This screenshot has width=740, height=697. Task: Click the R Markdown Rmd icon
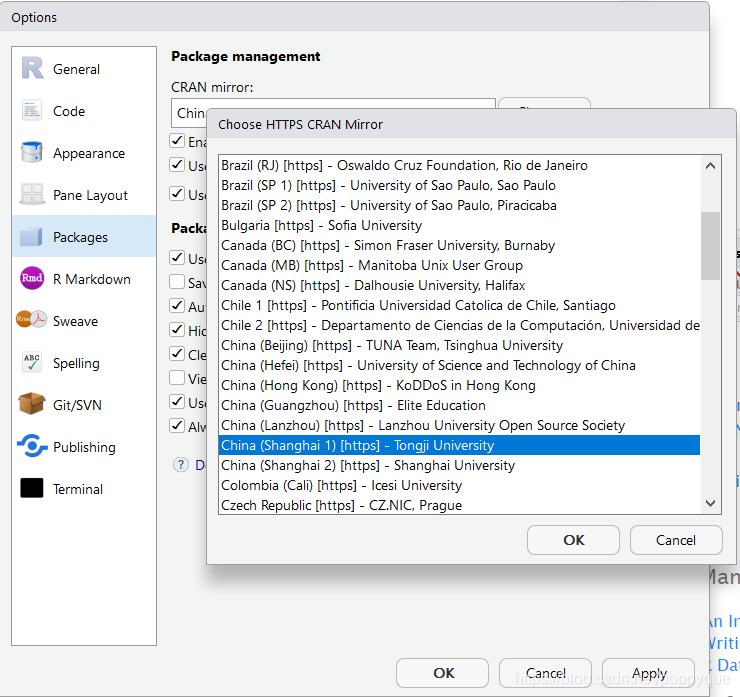pos(32,278)
